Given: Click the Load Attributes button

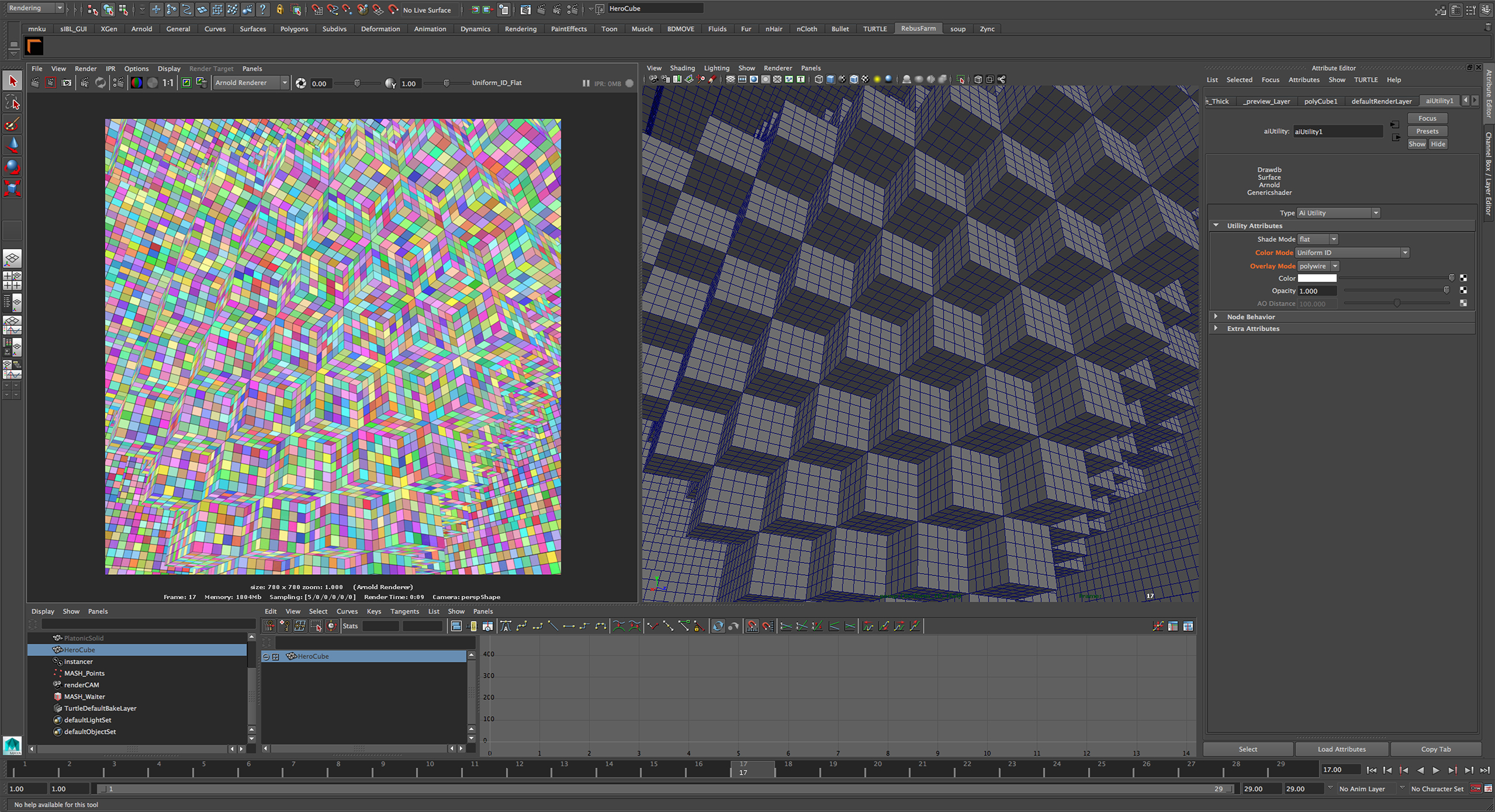Looking at the screenshot, I should 1341,749.
